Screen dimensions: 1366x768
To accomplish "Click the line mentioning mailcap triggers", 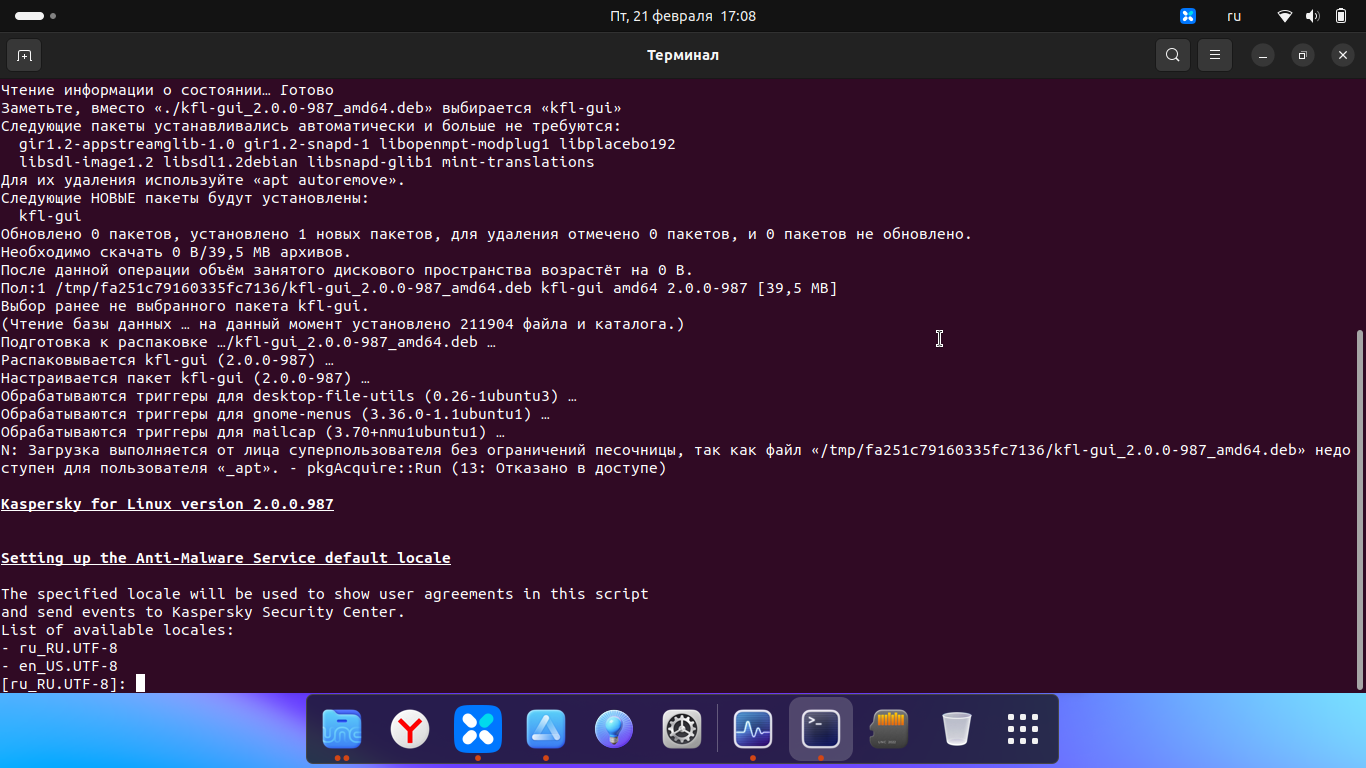I will click(x=253, y=432).
